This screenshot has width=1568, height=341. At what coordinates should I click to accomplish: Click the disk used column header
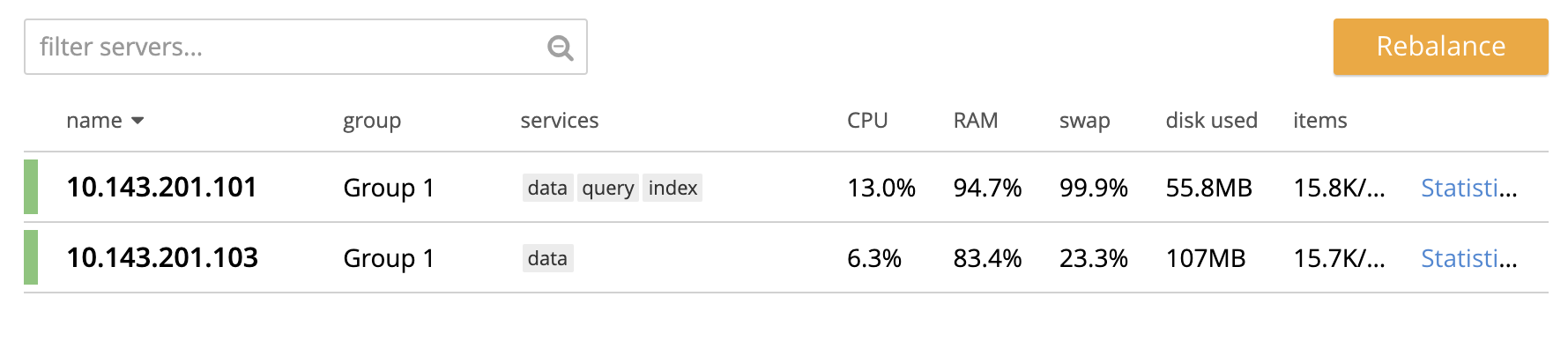[1211, 121]
